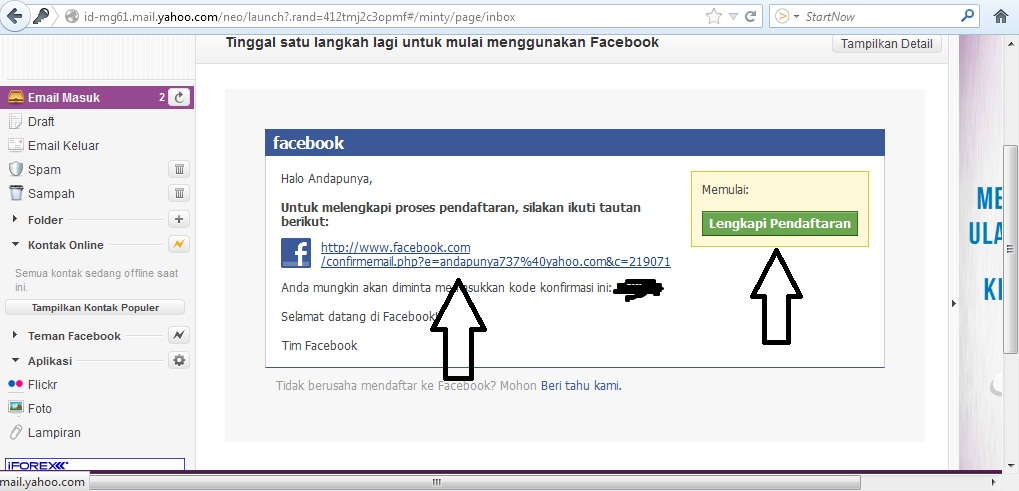This screenshot has width=1019, height=491.
Task: Click the Facebook f logo icon
Action: 296,253
